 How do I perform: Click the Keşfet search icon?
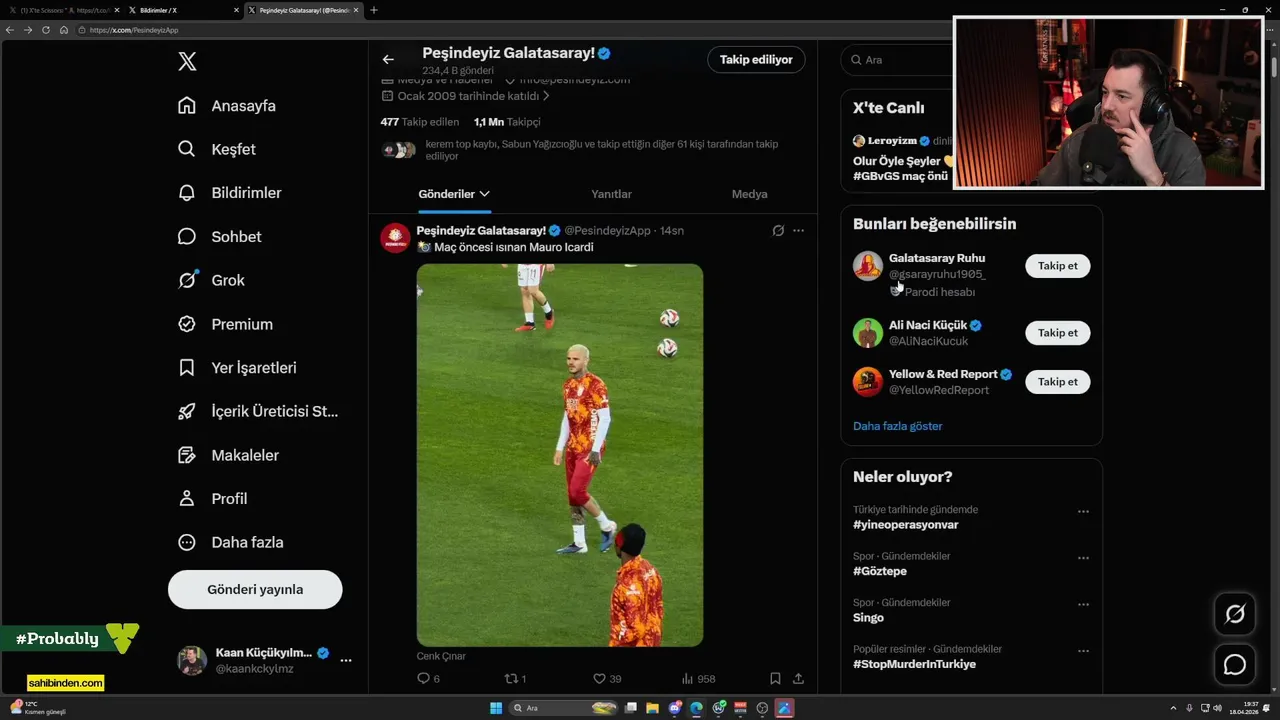tap(187, 149)
